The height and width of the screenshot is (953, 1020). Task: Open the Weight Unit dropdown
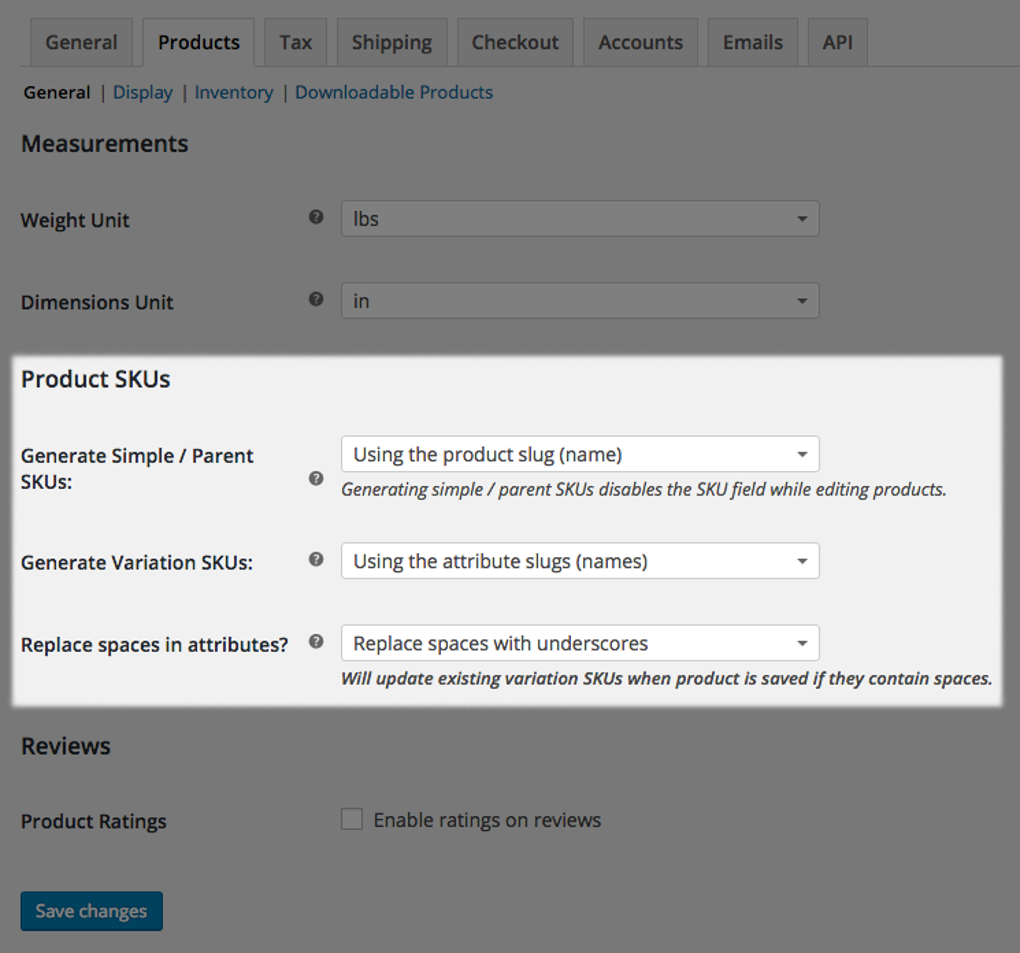click(580, 218)
